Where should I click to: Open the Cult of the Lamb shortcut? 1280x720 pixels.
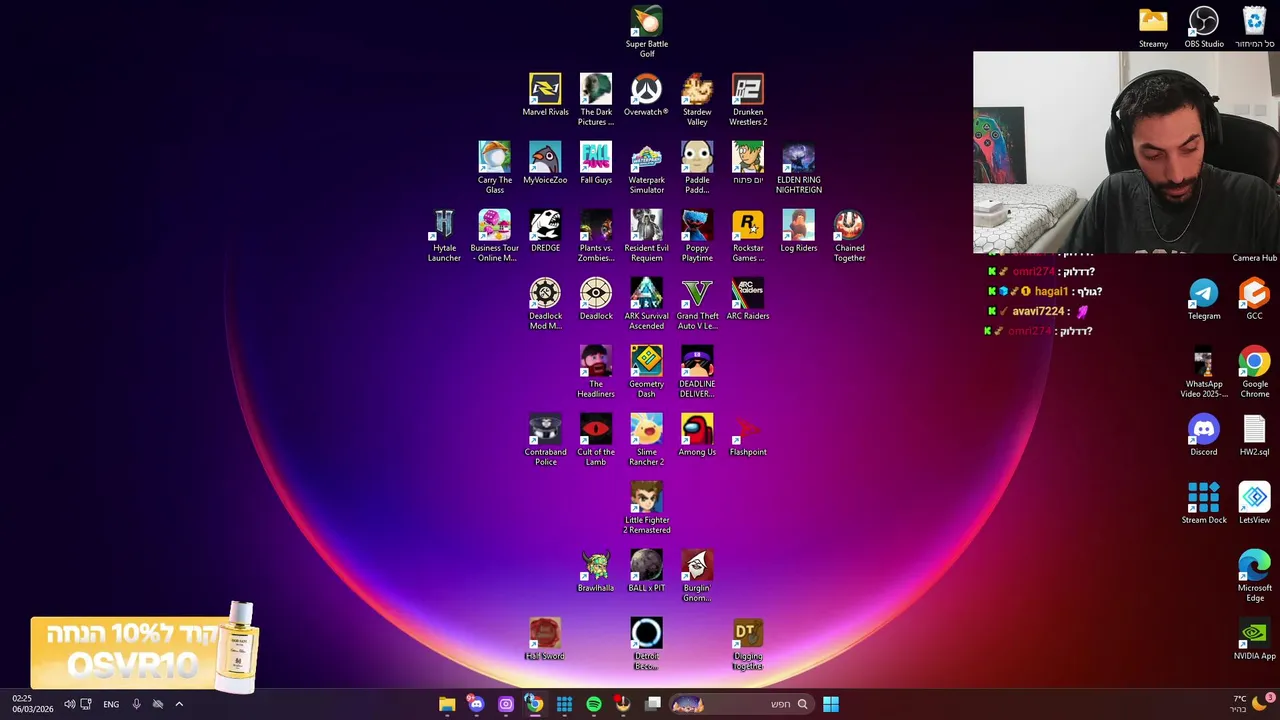click(596, 440)
